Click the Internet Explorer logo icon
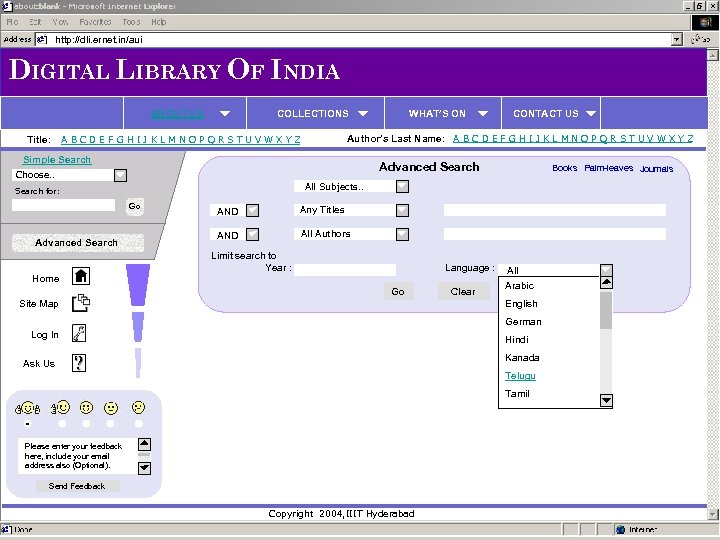The image size is (720, 540). pos(705,22)
